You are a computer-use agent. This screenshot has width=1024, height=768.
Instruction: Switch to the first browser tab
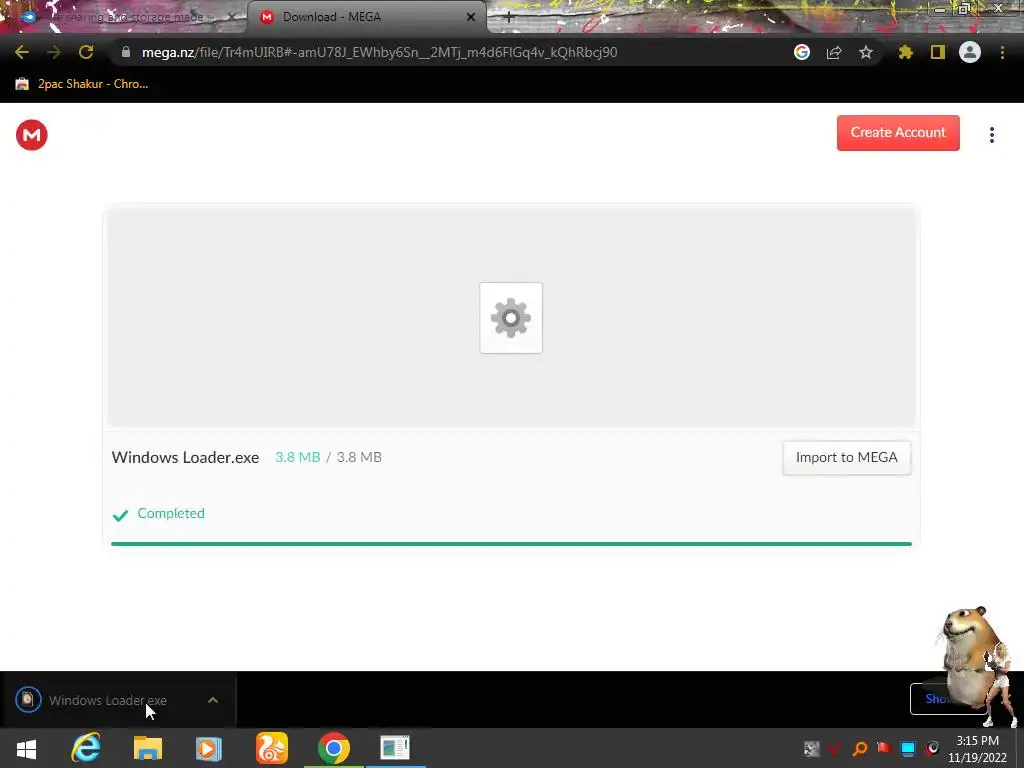coord(124,17)
